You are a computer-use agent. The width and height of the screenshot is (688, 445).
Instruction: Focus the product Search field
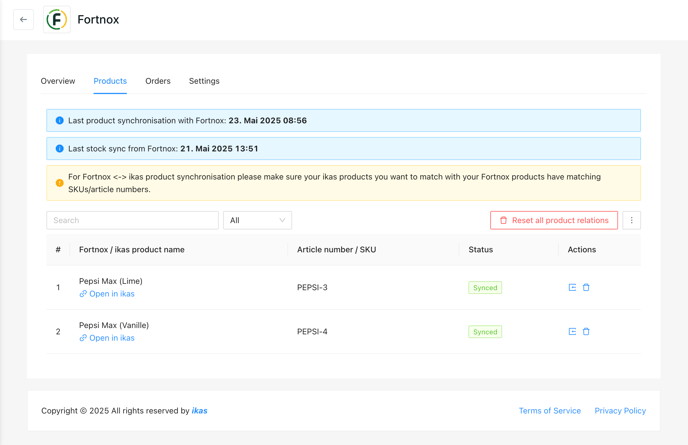point(132,220)
